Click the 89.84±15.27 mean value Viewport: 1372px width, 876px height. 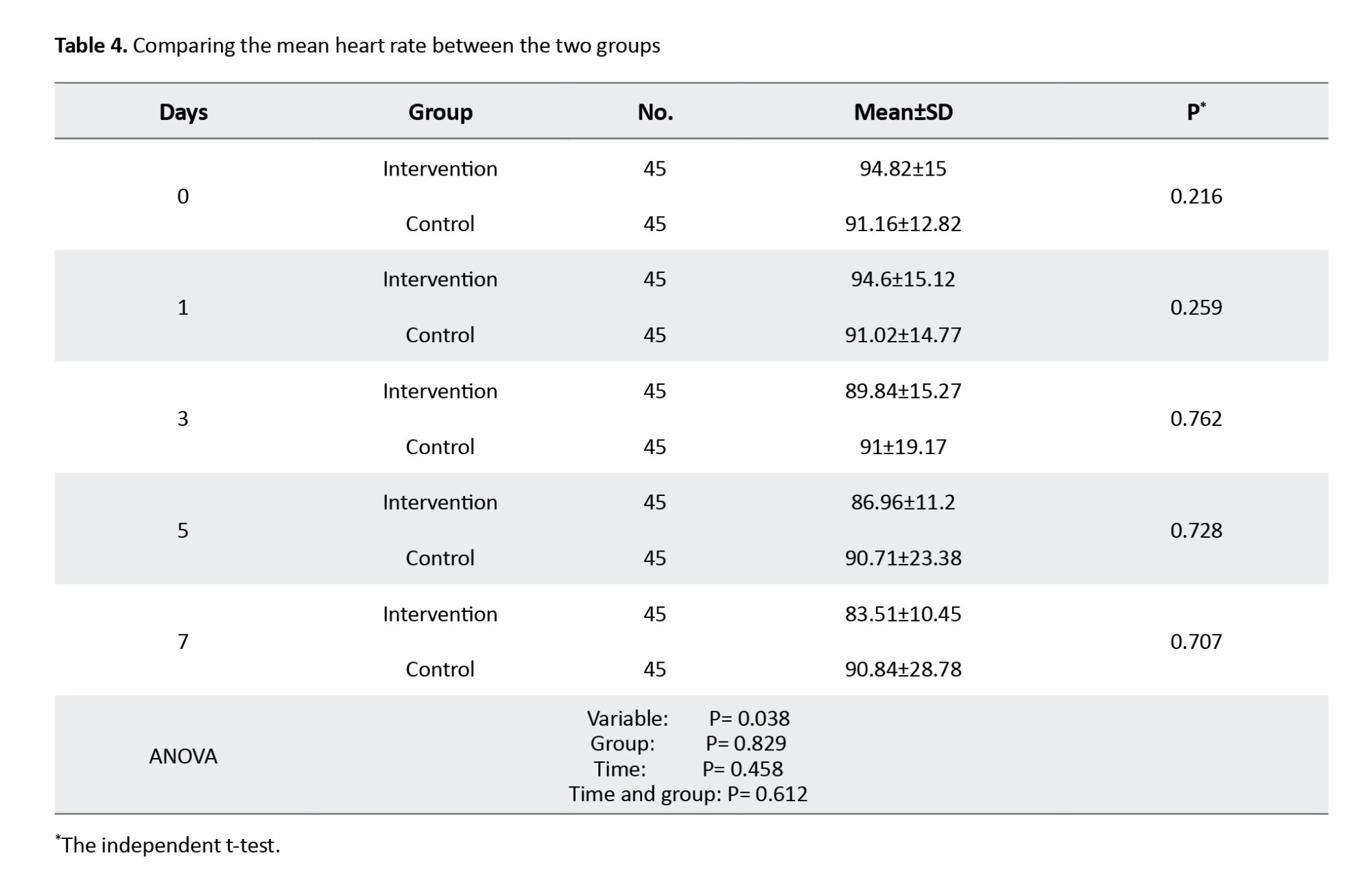[903, 391]
